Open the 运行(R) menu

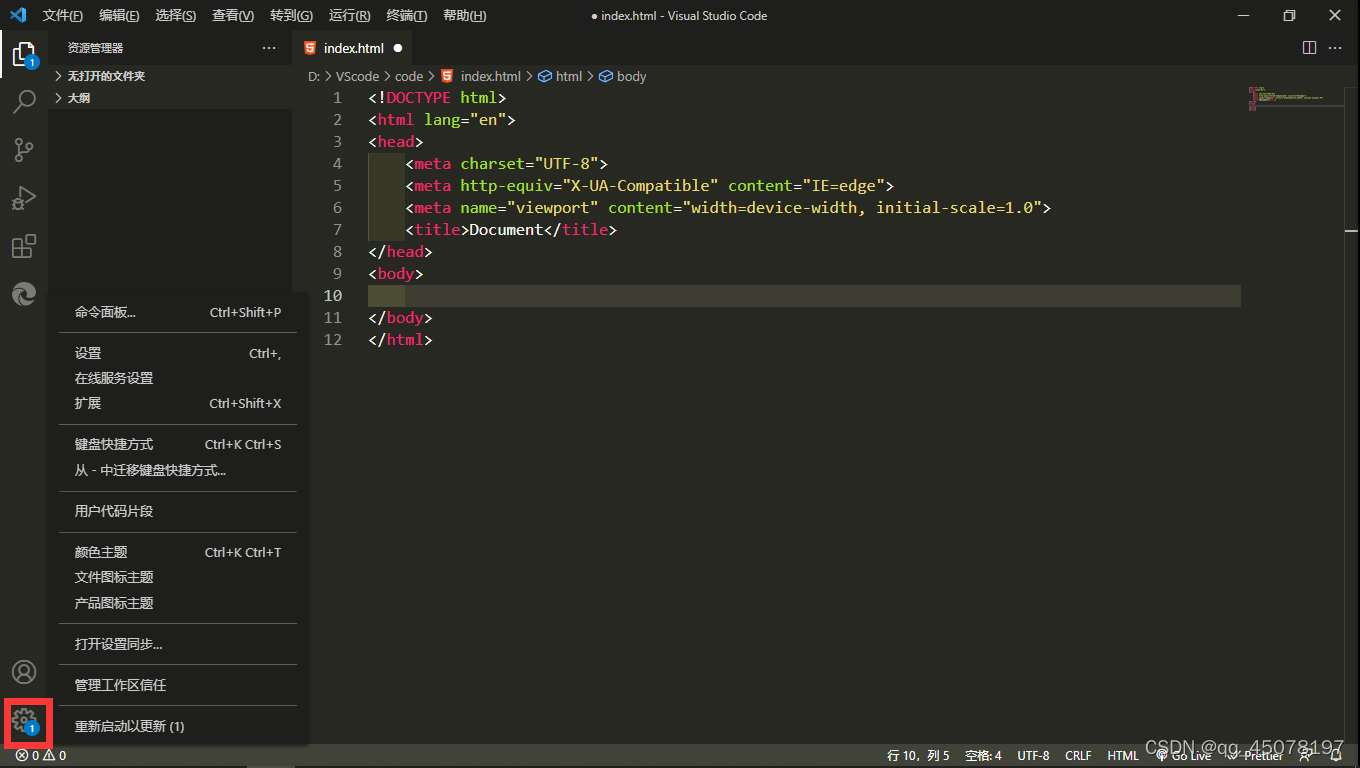coord(349,15)
